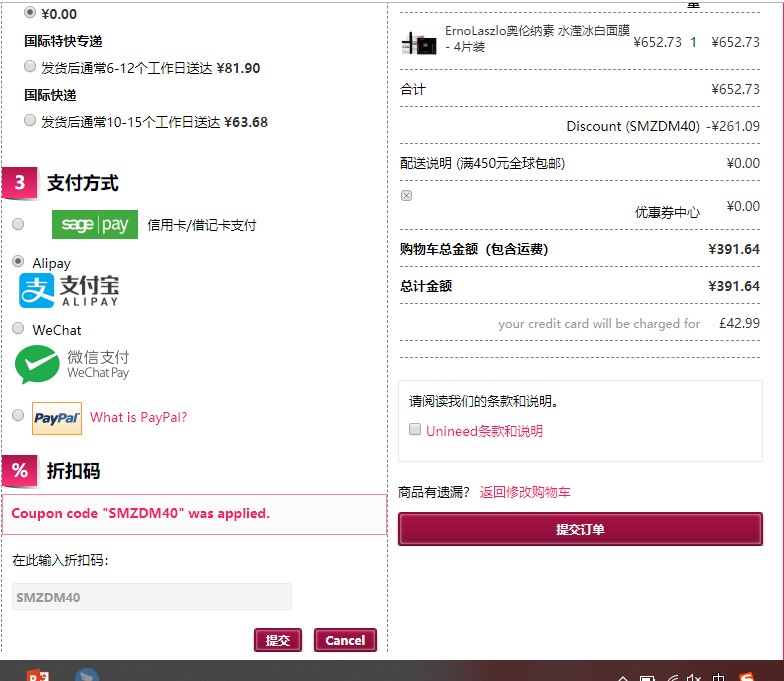Image resolution: width=784 pixels, height=681 pixels.
Task: Select the WeChat payment radio button
Action: pos(18,328)
